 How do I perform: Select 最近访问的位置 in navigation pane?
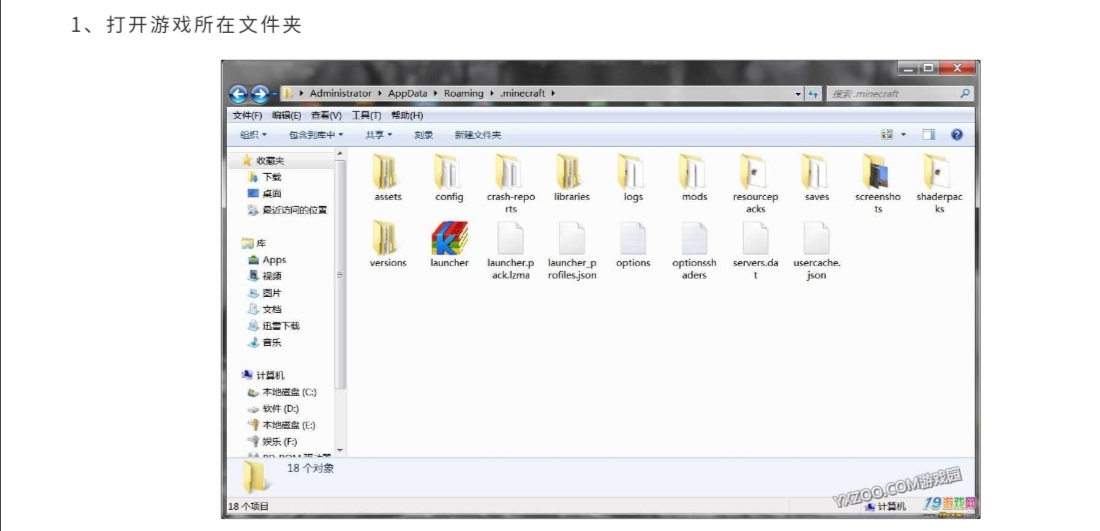pyautogui.click(x=287, y=210)
